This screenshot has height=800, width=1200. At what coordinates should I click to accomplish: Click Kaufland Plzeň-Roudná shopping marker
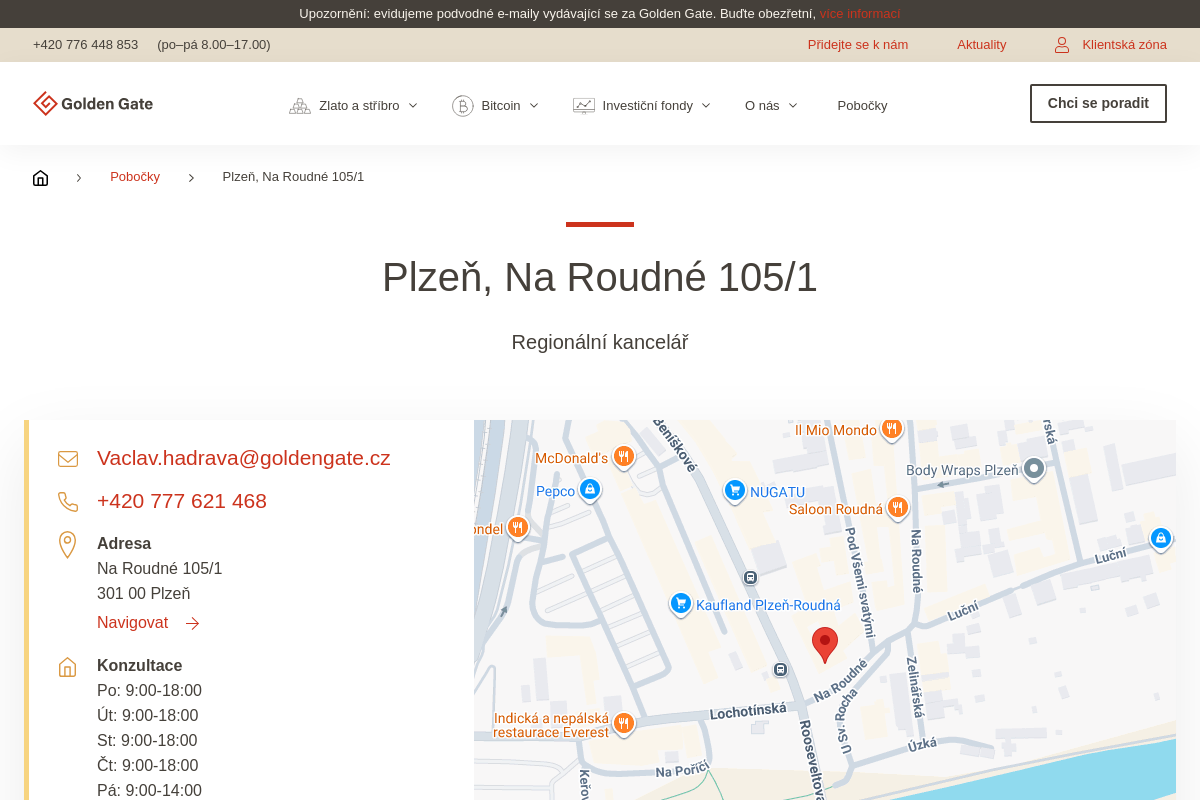pyautogui.click(x=681, y=603)
